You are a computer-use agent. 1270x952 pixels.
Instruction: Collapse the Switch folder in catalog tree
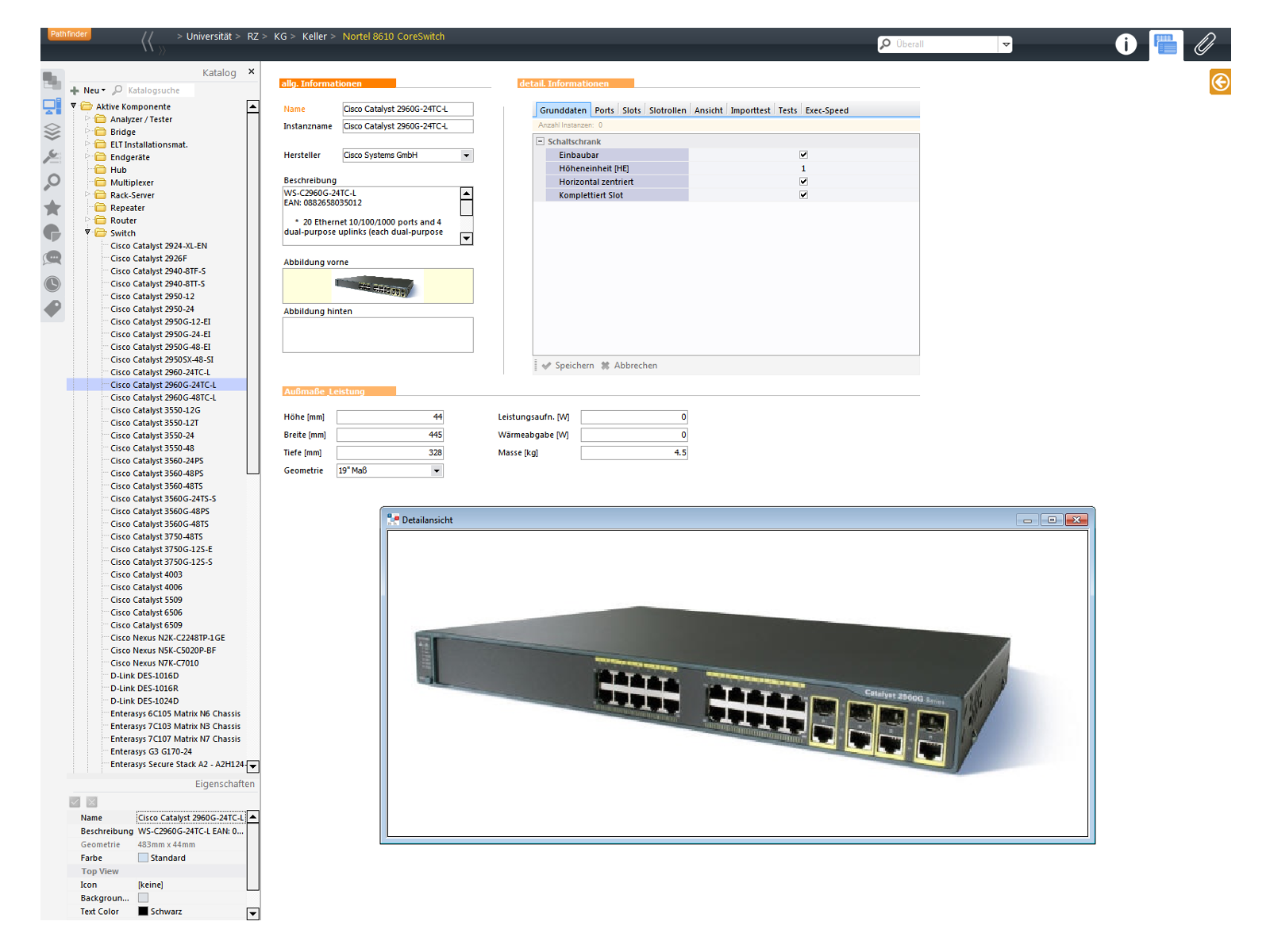[x=87, y=232]
